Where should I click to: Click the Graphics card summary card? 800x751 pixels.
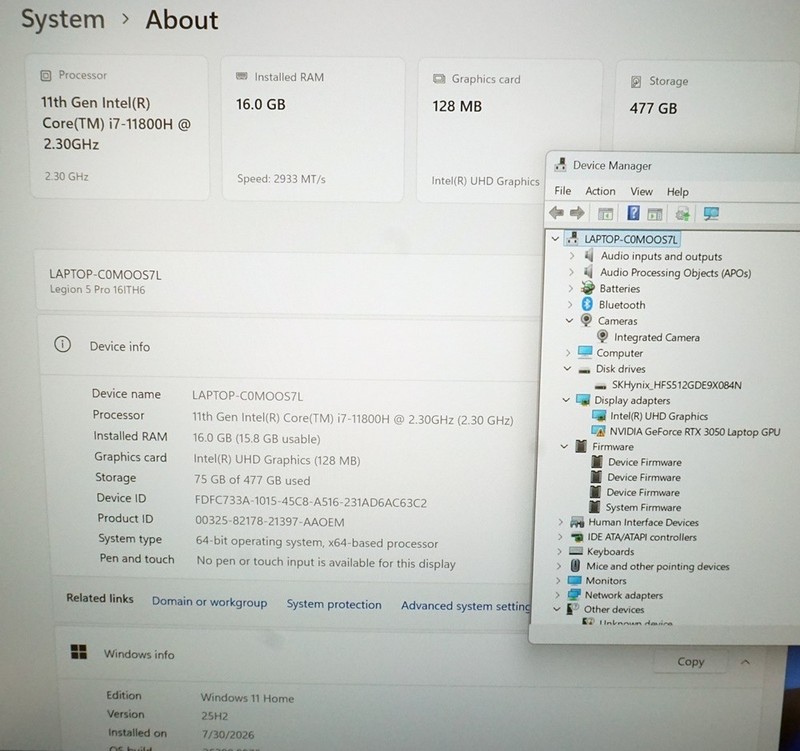pyautogui.click(x=509, y=131)
